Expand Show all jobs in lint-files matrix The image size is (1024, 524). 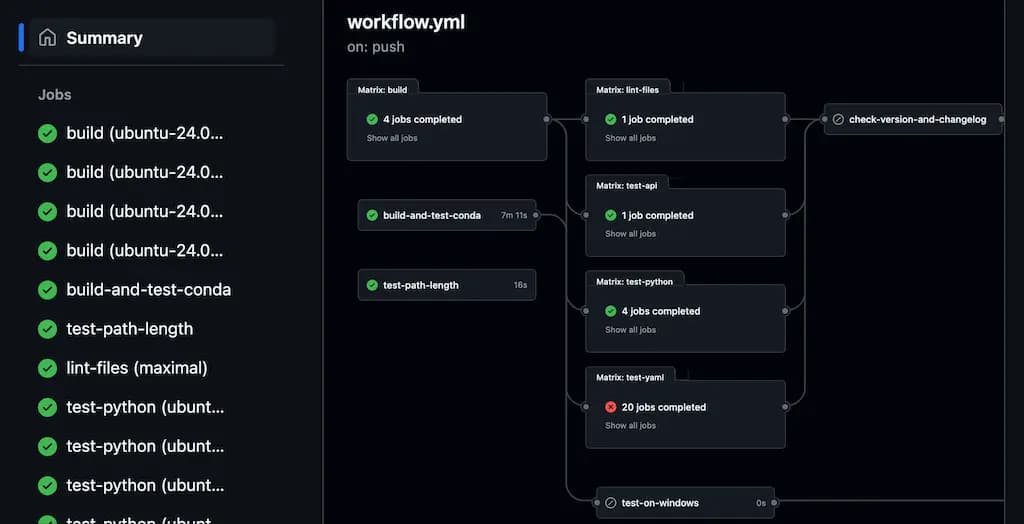click(630, 138)
